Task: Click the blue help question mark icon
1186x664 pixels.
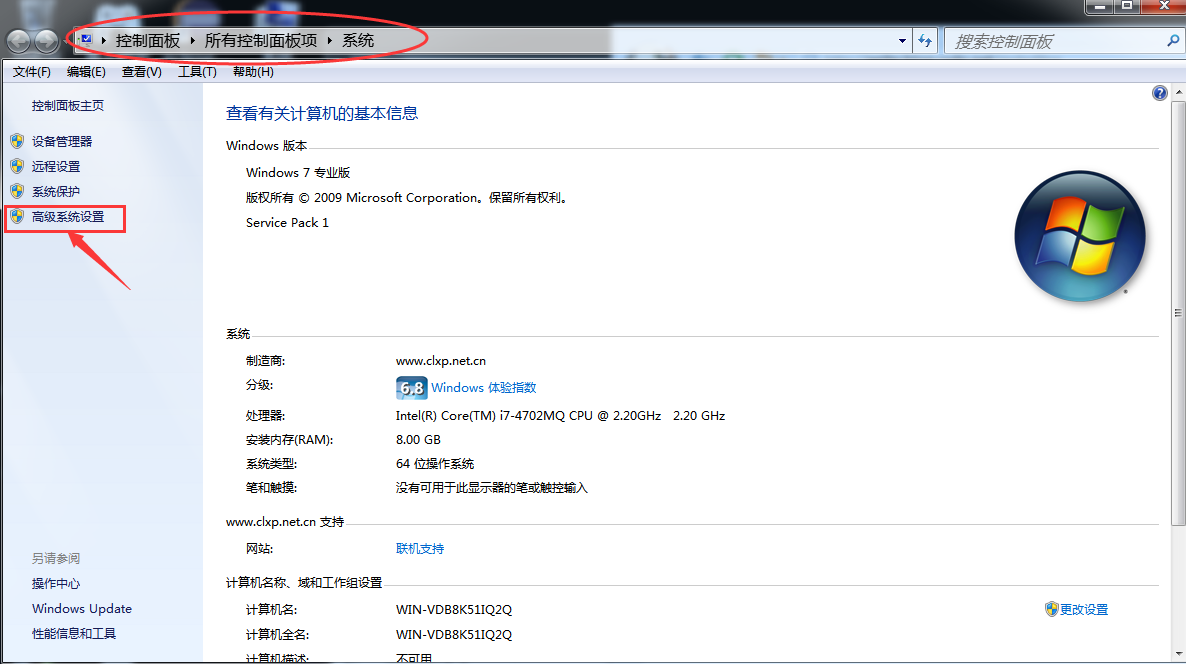Action: [1160, 93]
